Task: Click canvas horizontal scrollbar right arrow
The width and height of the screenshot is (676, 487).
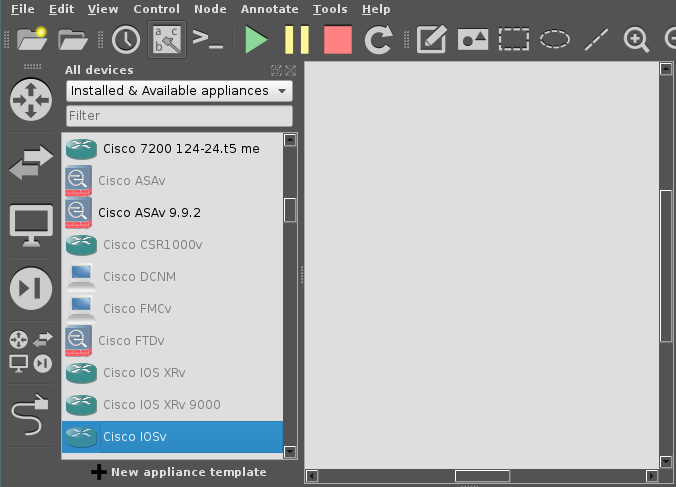Action: click(652, 476)
